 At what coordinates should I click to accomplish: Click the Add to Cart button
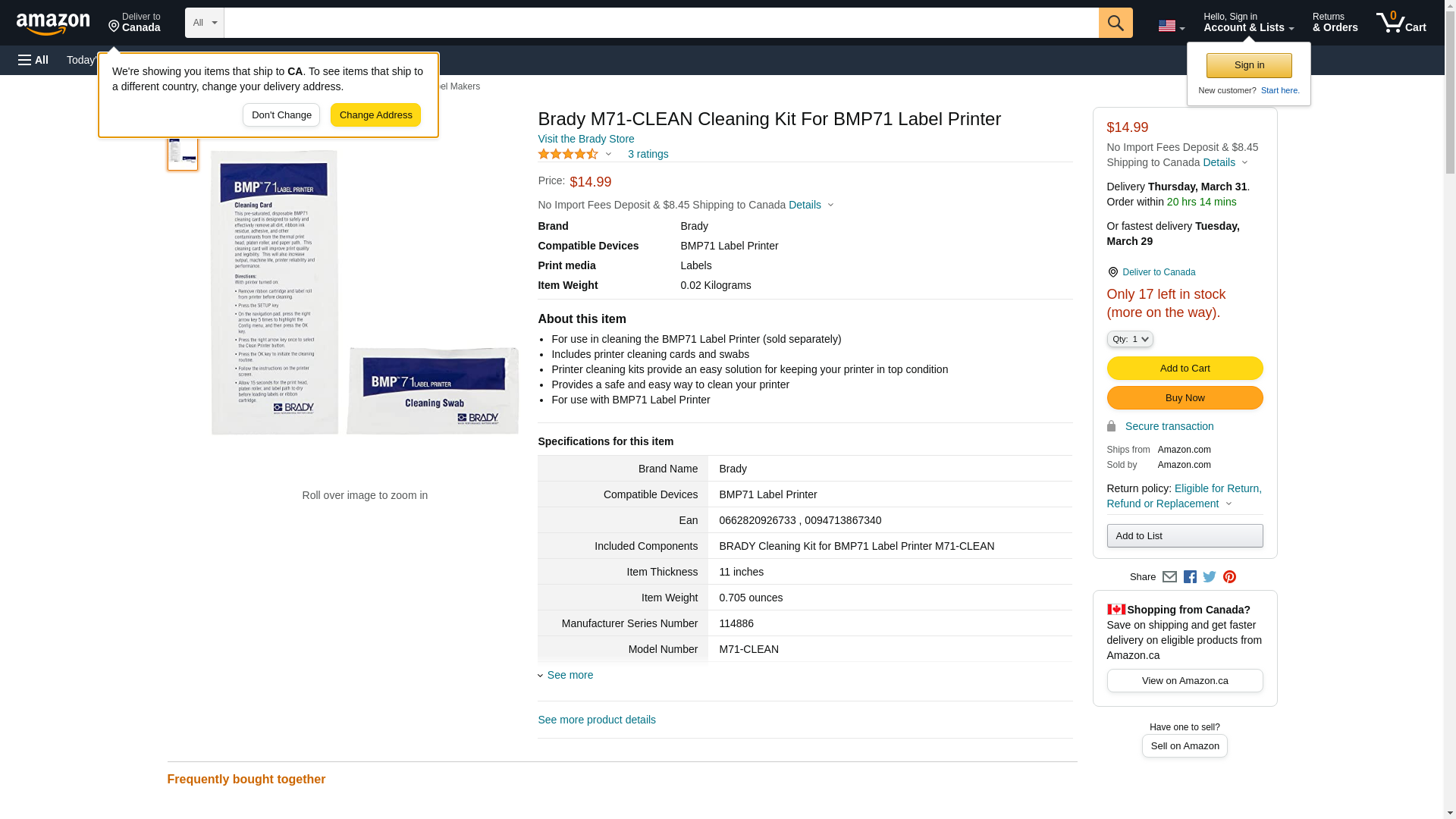[1185, 369]
